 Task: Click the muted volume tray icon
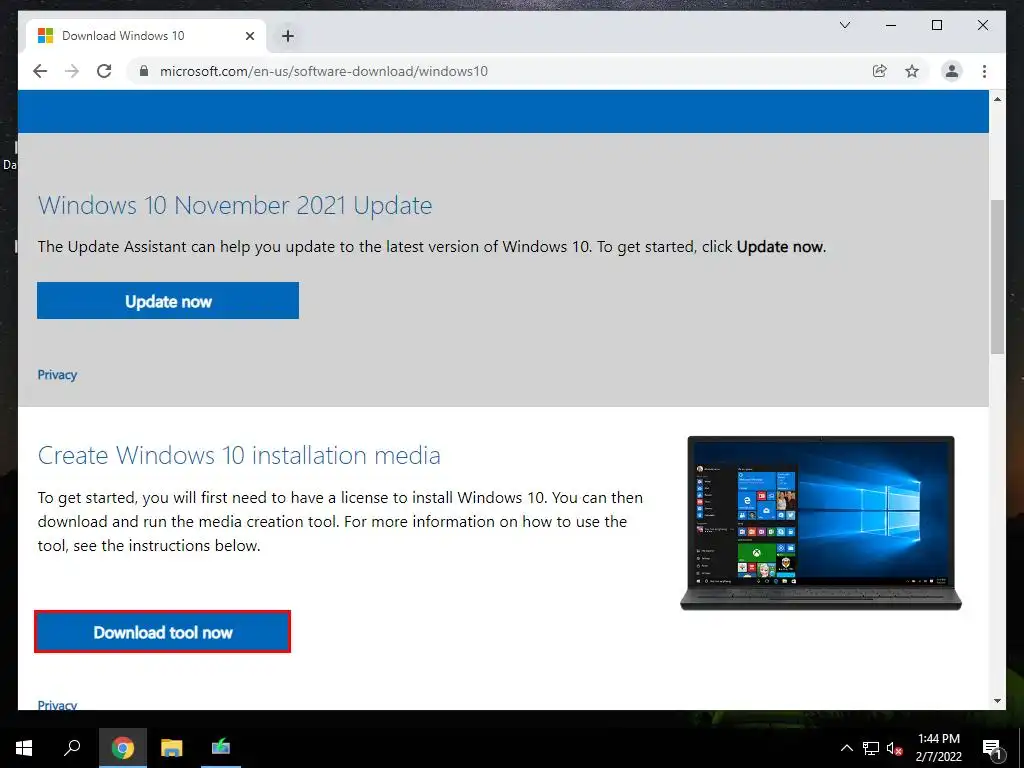coord(894,748)
